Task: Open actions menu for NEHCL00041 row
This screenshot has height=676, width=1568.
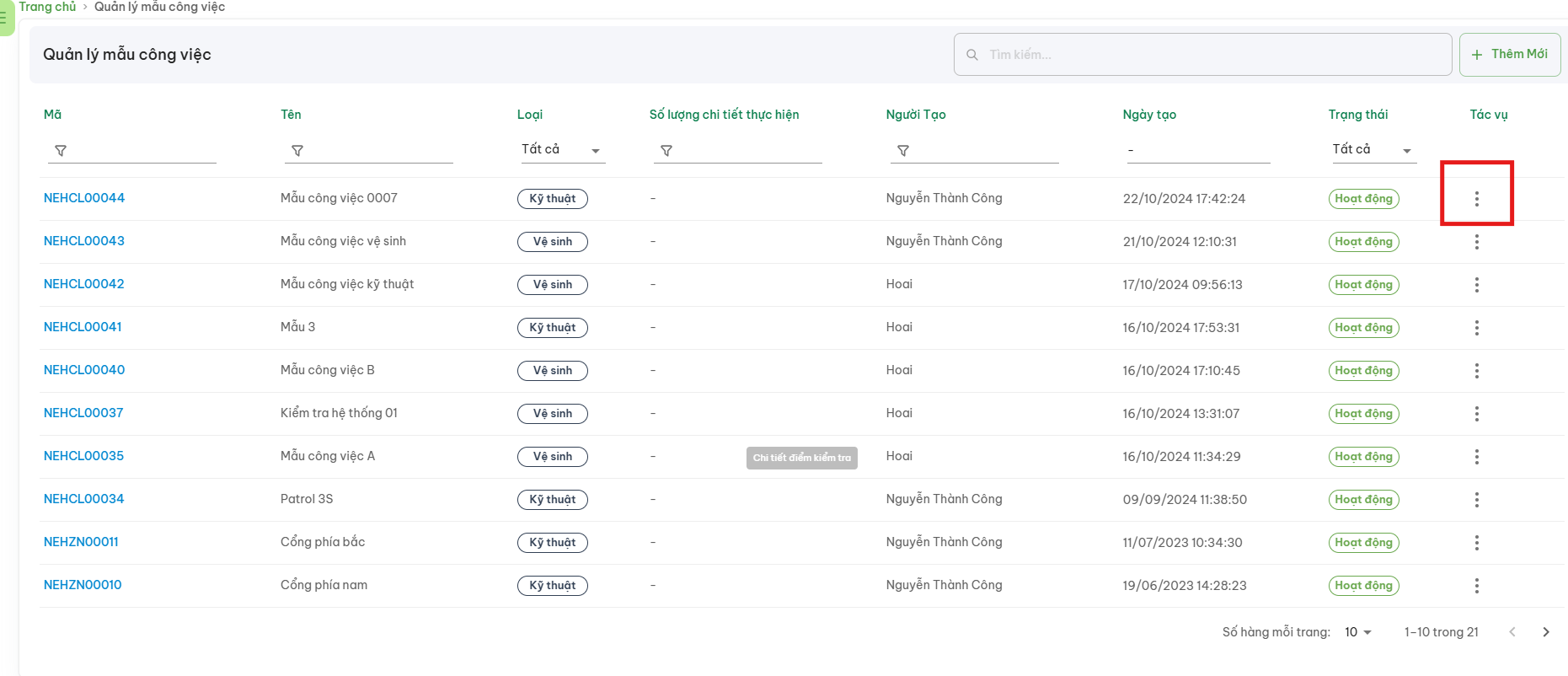Action: (1476, 328)
